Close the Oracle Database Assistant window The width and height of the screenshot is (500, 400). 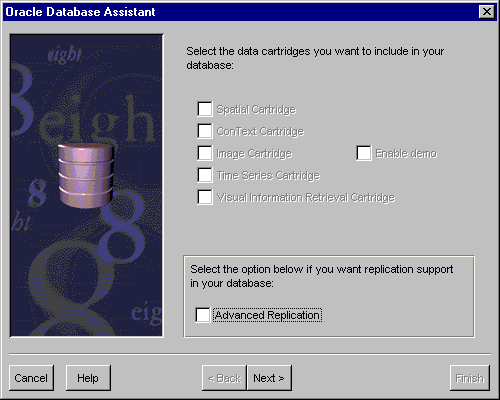tap(487, 12)
